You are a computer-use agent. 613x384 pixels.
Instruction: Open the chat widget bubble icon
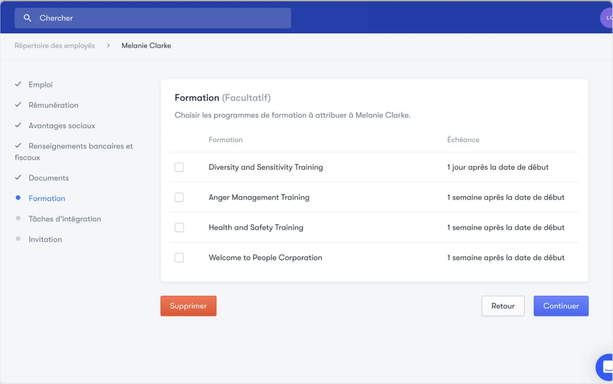[605, 367]
